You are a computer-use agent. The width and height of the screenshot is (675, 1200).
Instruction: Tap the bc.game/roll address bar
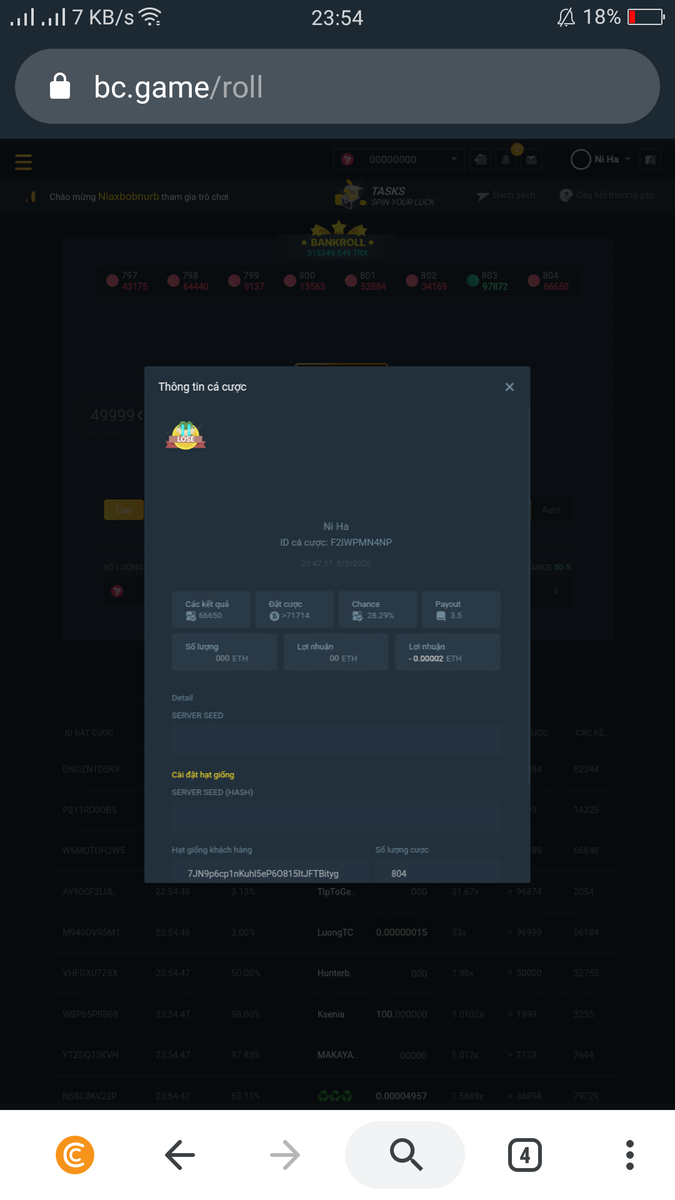(337, 87)
